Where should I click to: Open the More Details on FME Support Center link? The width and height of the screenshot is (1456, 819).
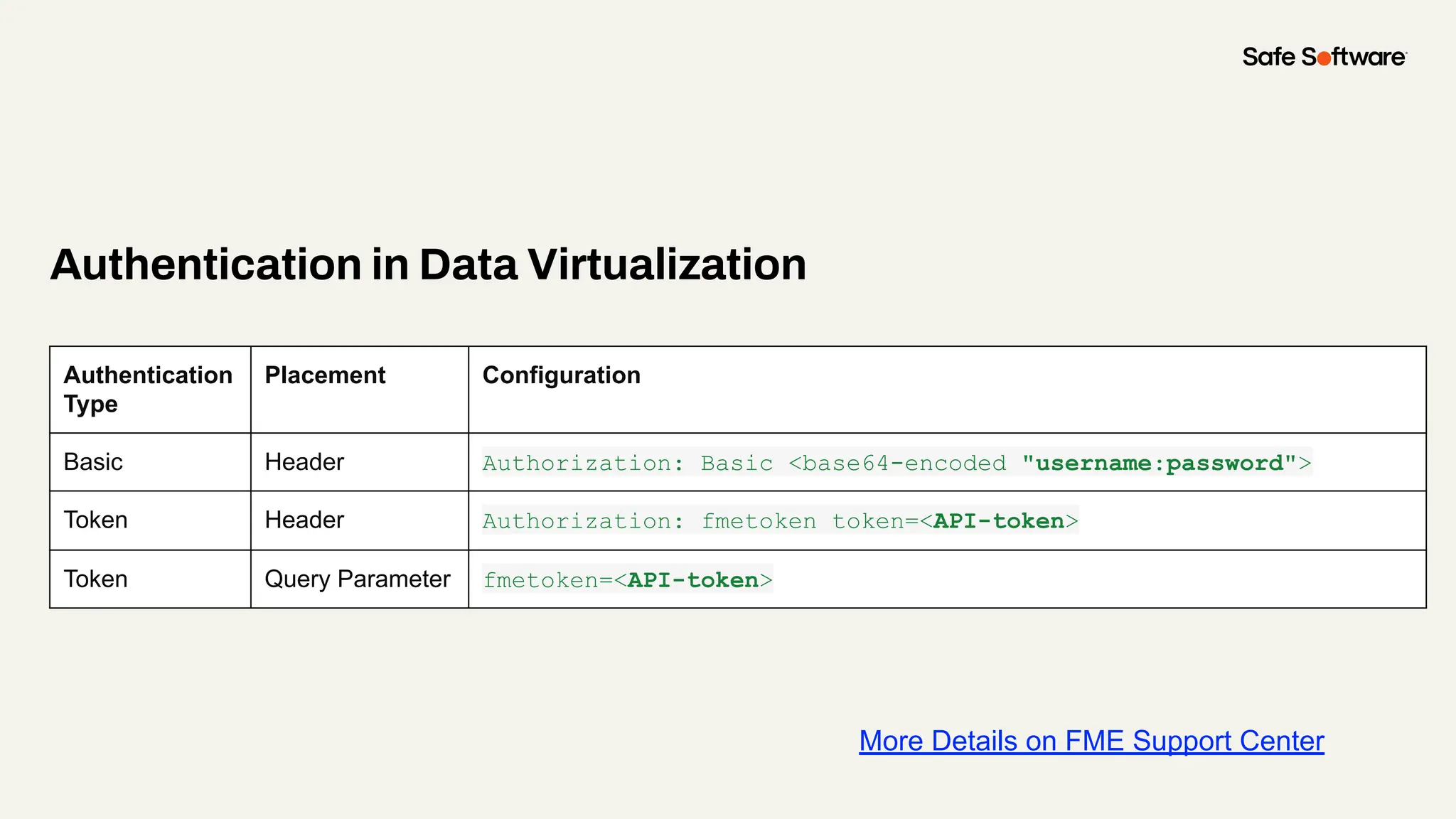pos(1091,741)
